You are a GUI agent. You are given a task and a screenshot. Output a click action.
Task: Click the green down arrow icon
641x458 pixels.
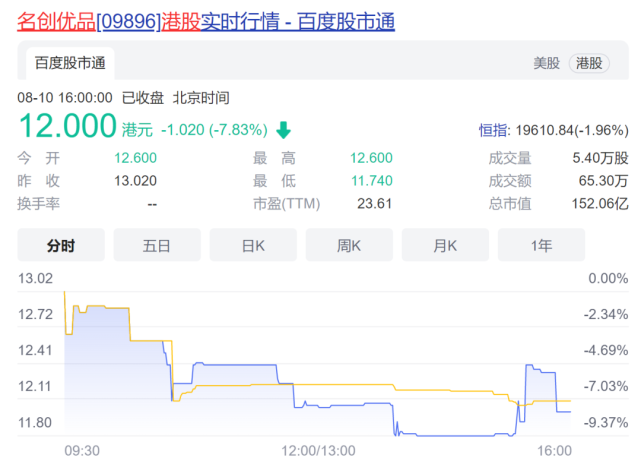click(x=283, y=130)
